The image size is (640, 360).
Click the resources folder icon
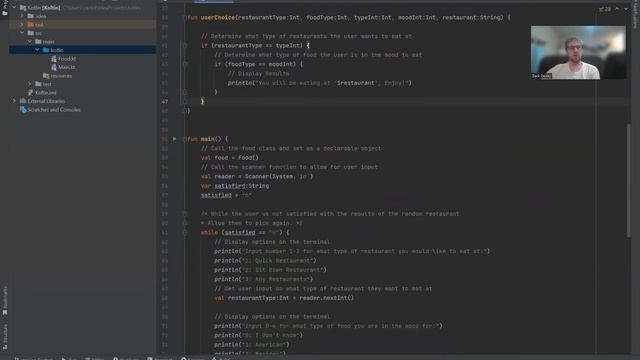coord(46,76)
